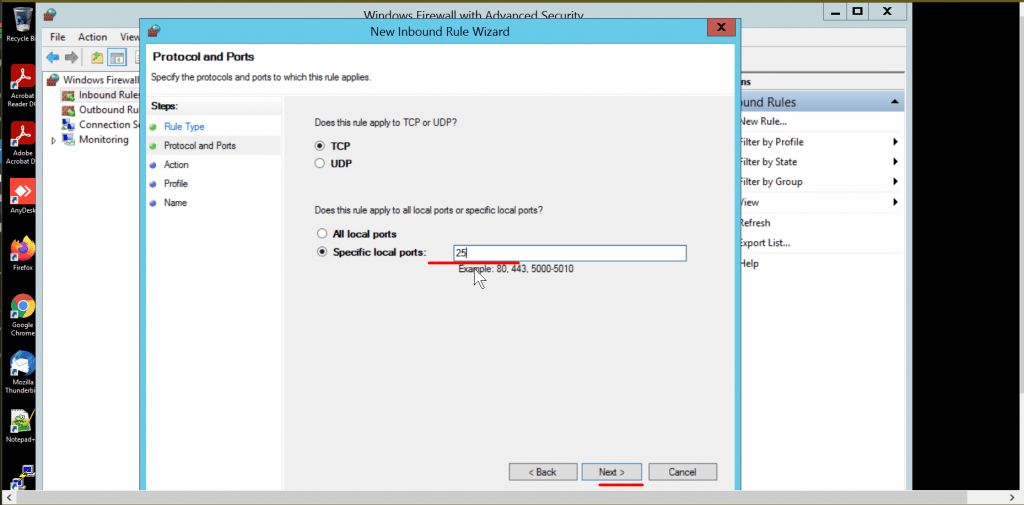Open the Recycle Bin icon
Image resolution: width=1024 pixels, height=505 pixels.
click(20, 20)
